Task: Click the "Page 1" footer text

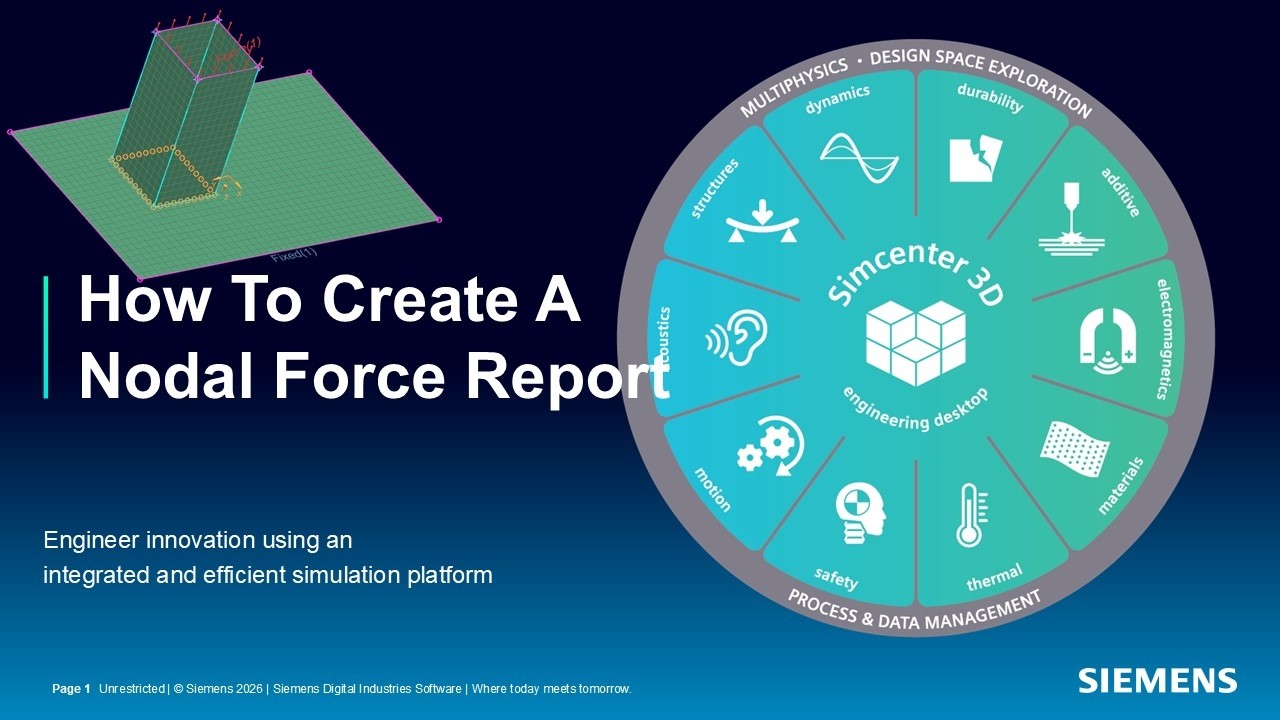Action: [71, 689]
